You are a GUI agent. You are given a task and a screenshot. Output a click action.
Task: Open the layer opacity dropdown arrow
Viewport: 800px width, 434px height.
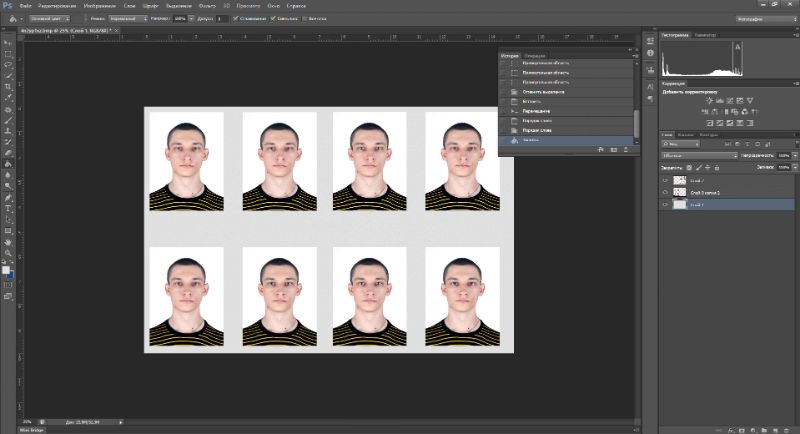(794, 156)
